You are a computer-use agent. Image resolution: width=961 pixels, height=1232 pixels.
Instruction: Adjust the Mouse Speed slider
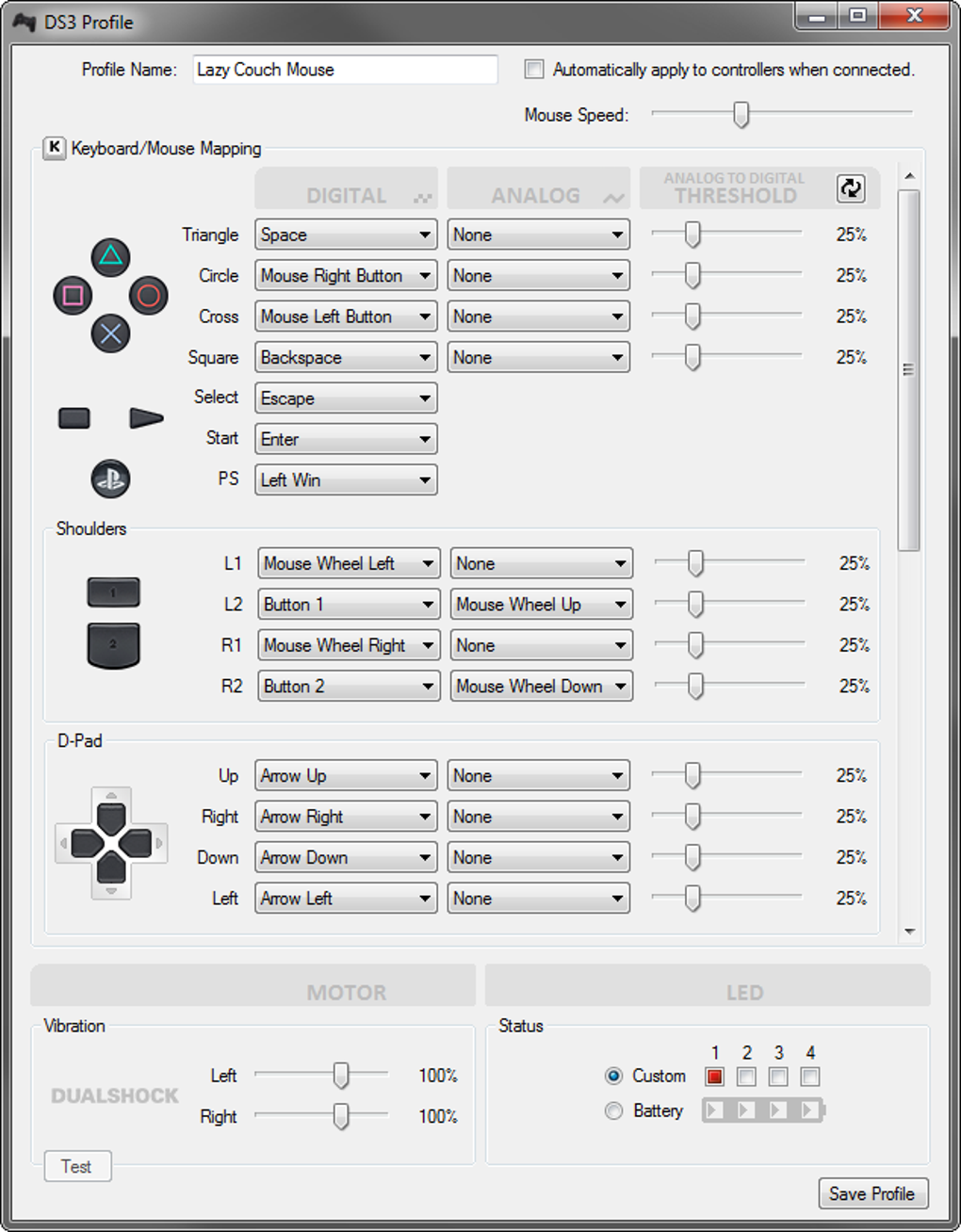coord(741,114)
